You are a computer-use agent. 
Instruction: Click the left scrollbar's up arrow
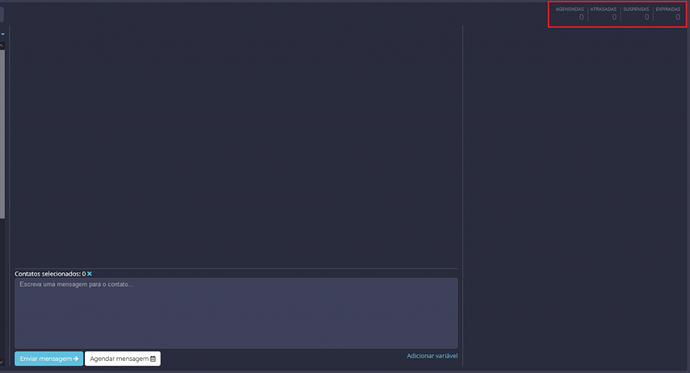[x=2, y=46]
